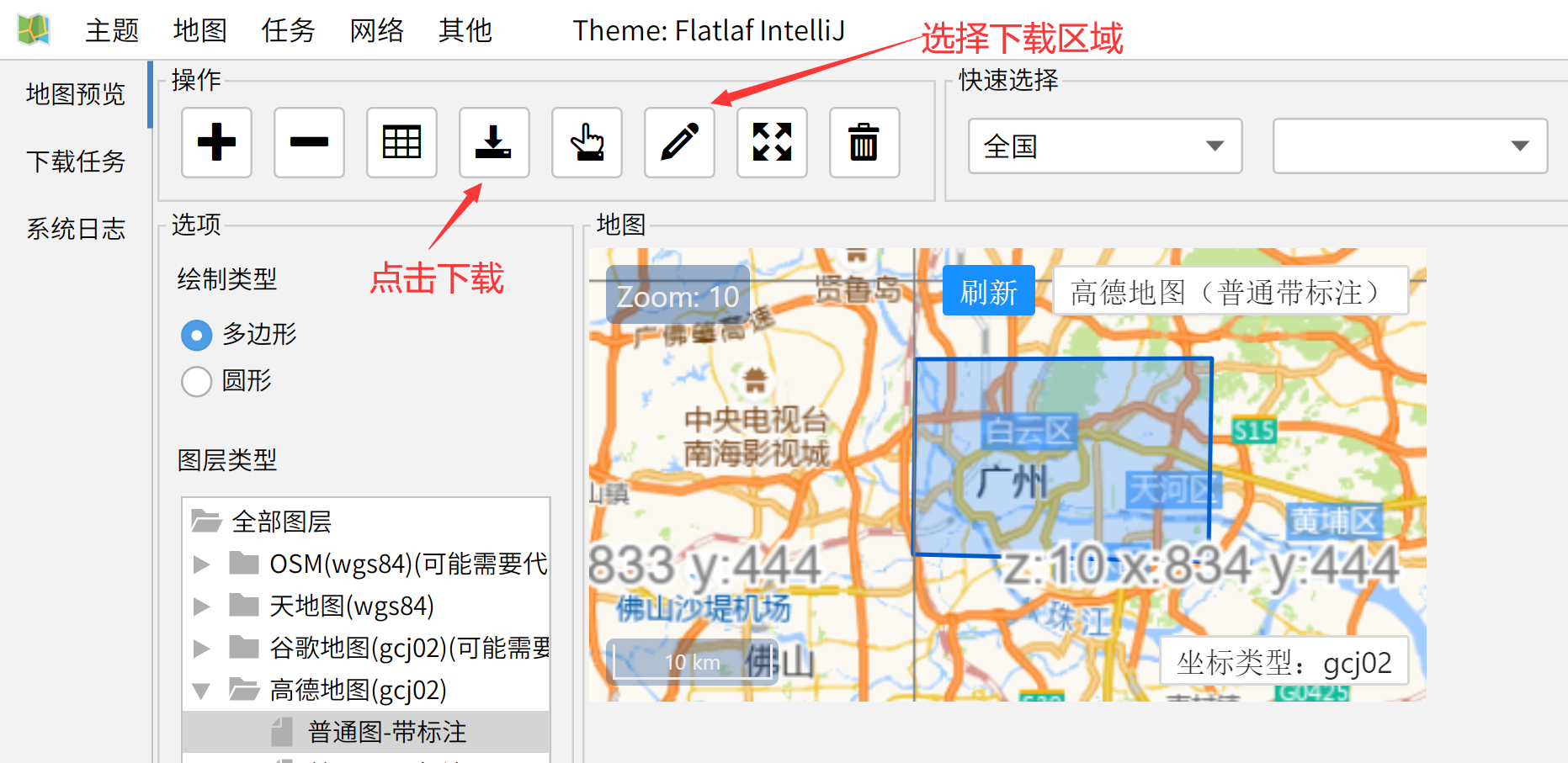Click the fit-to-extent expand arrows button
The width and height of the screenshot is (1568, 763).
pyautogui.click(x=772, y=142)
